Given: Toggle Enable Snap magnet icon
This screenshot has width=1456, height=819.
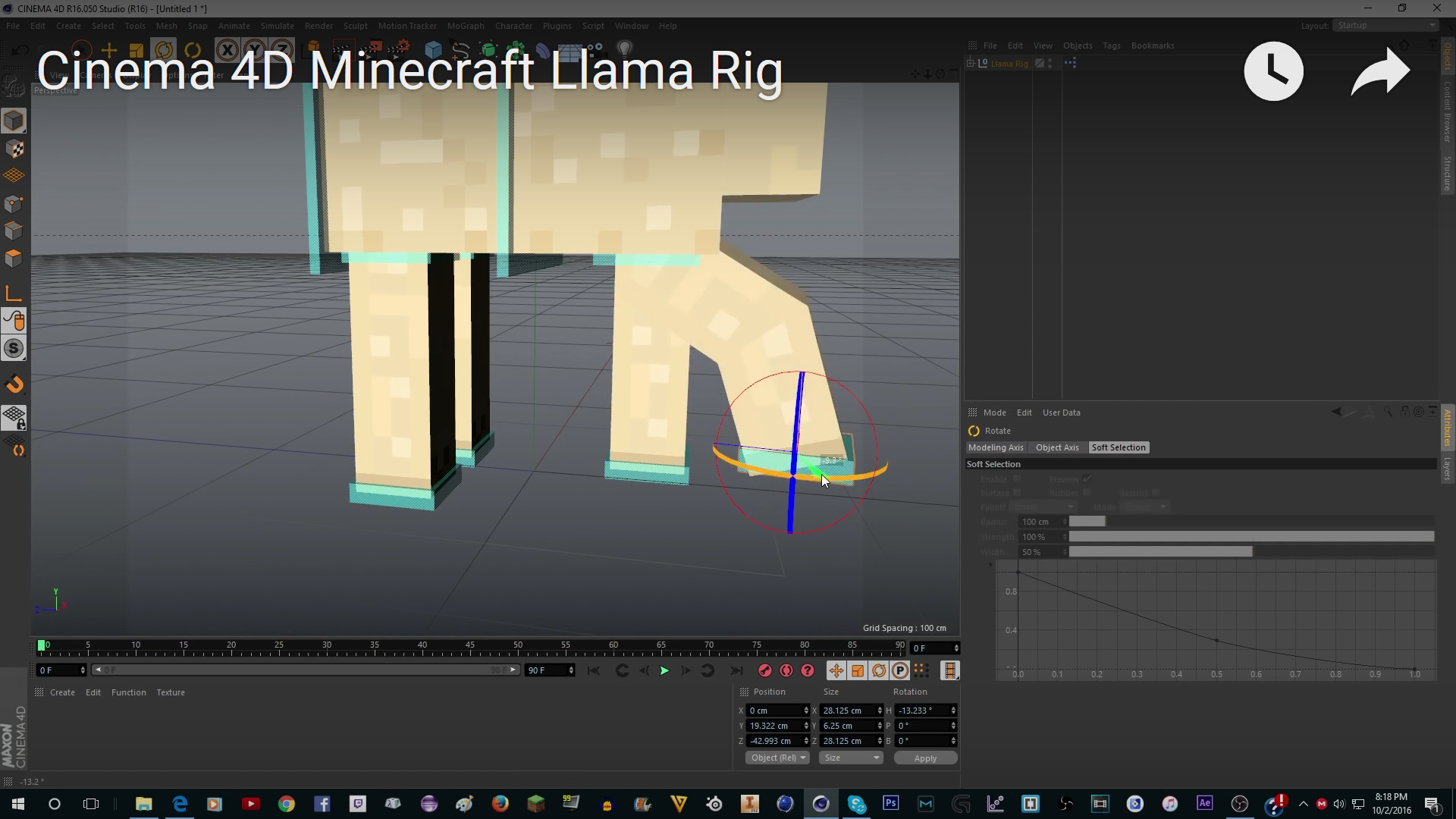Looking at the screenshot, I should click(14, 384).
